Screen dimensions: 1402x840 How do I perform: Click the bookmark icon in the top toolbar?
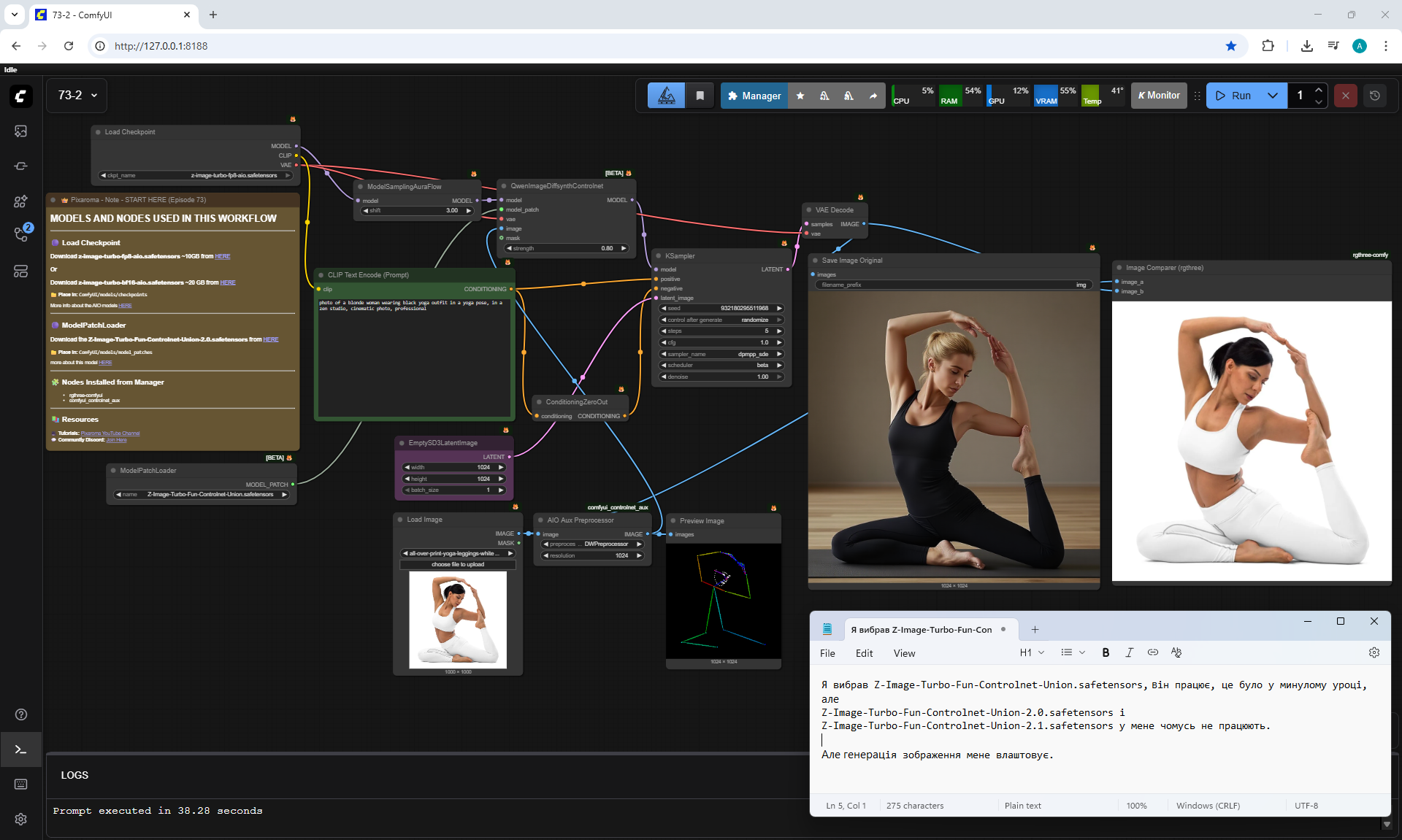tap(700, 96)
